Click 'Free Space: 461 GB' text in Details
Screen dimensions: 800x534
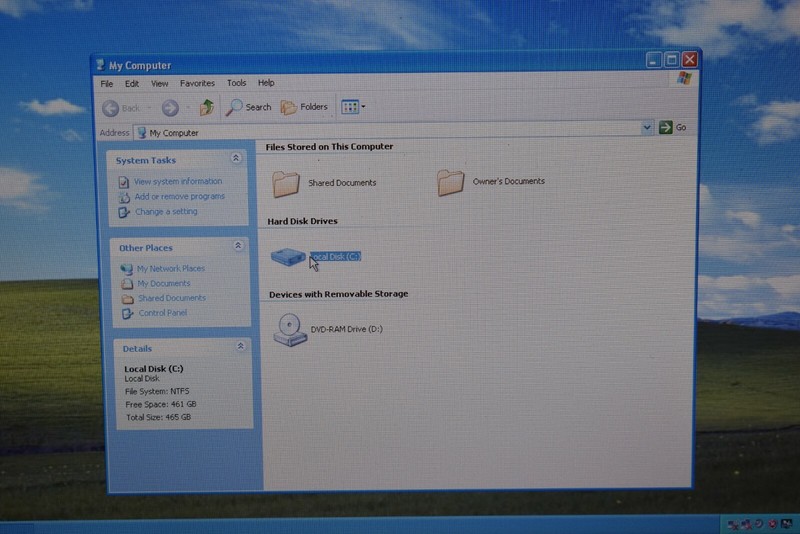click(161, 404)
